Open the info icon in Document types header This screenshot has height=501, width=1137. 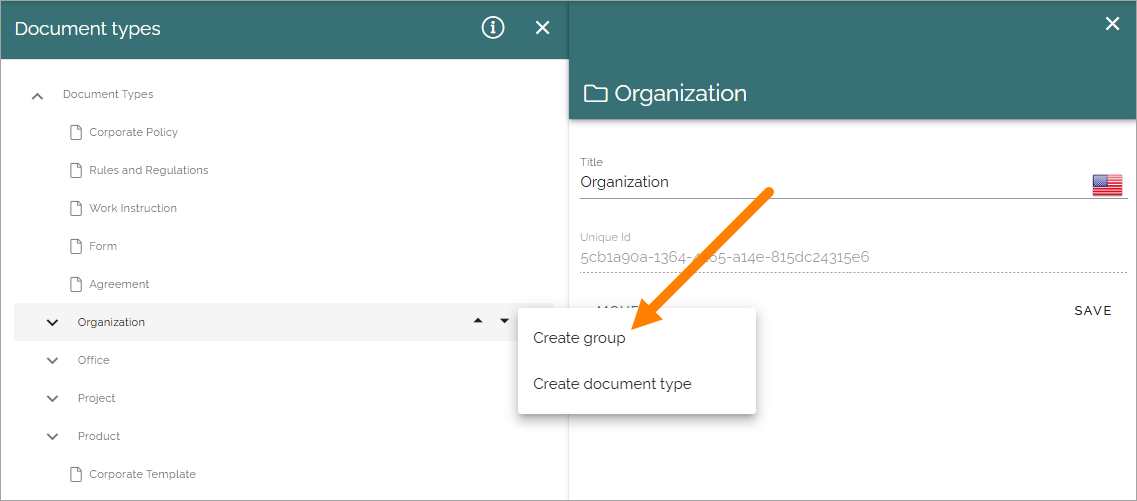click(492, 28)
